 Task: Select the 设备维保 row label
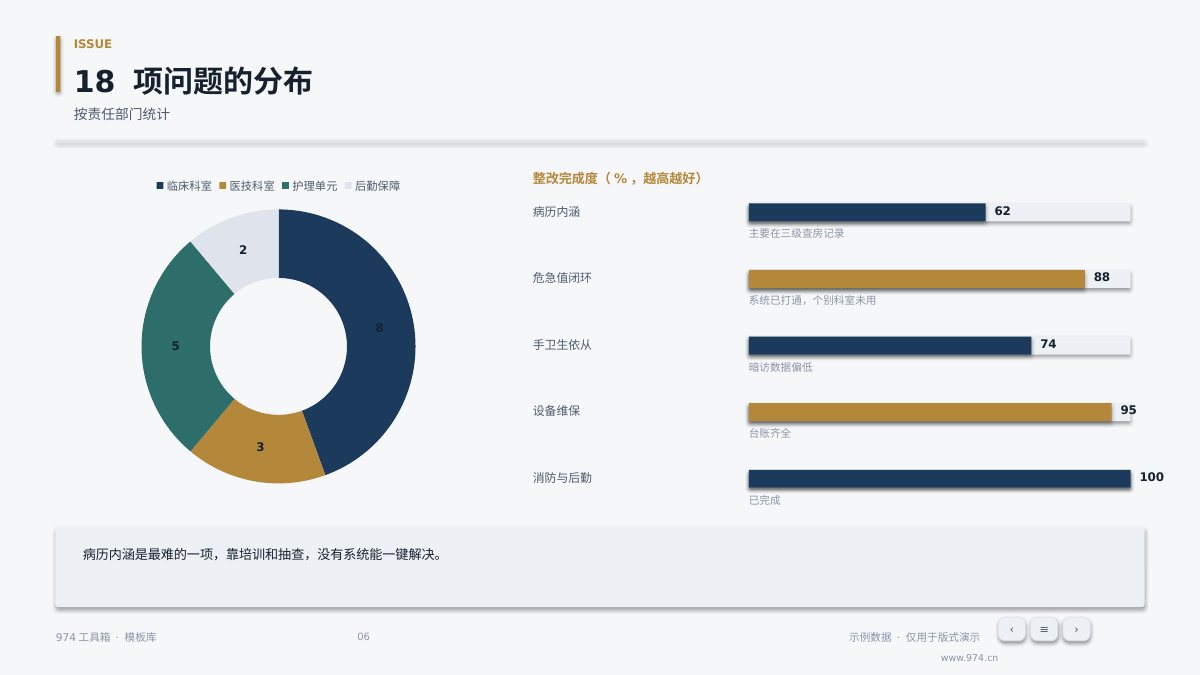coord(556,411)
